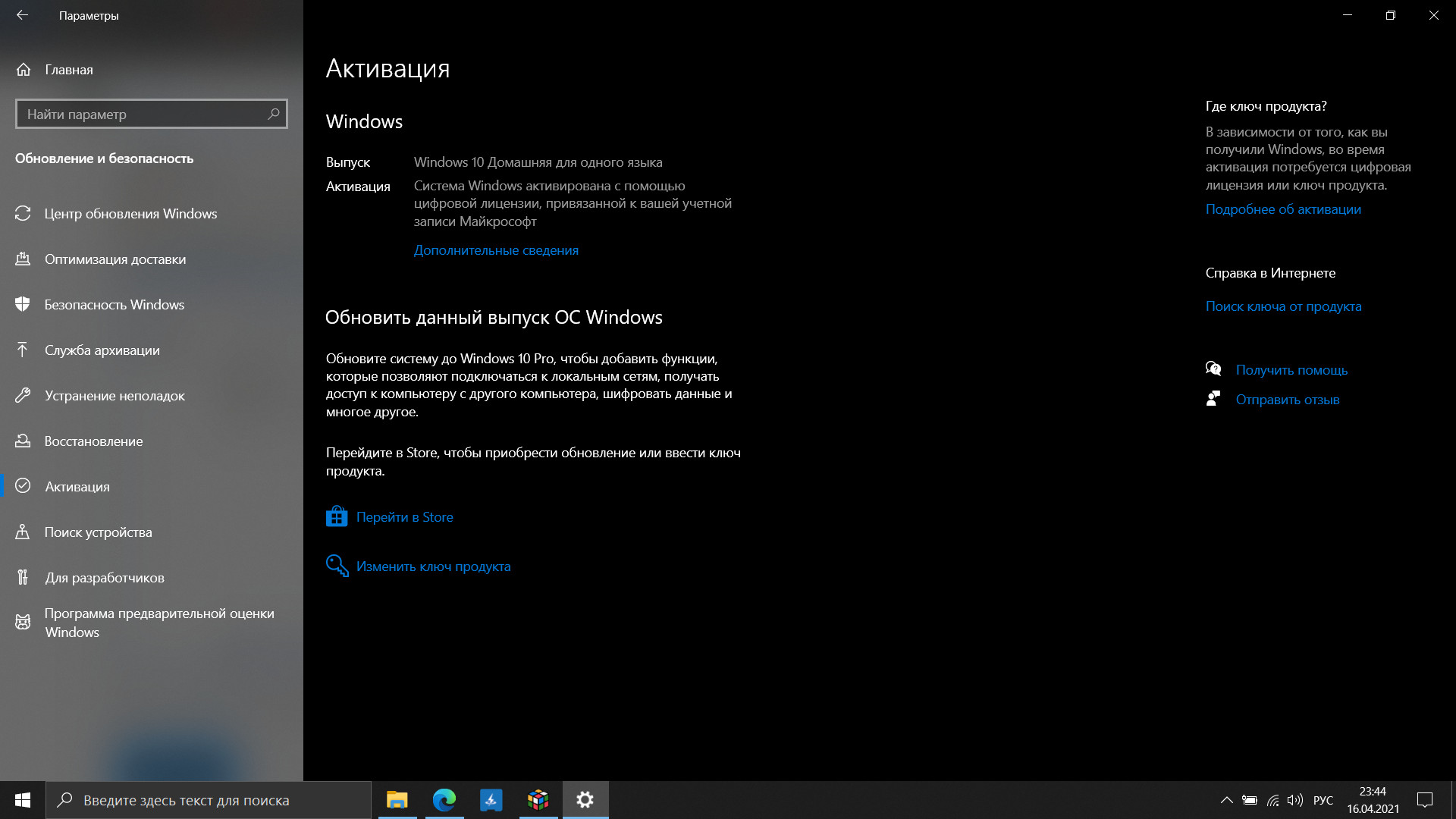Select Служба архивации in sidebar

point(152,350)
